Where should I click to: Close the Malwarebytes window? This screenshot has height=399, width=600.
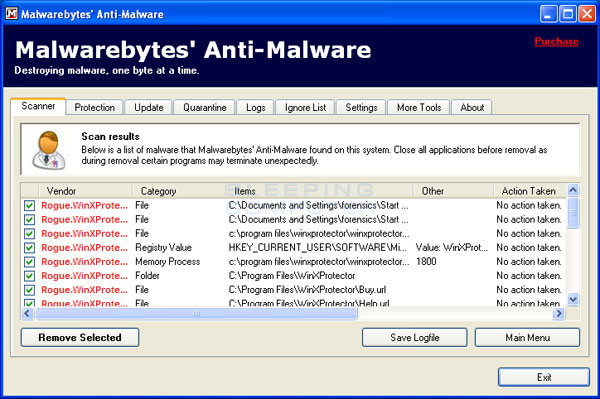[x=587, y=14]
